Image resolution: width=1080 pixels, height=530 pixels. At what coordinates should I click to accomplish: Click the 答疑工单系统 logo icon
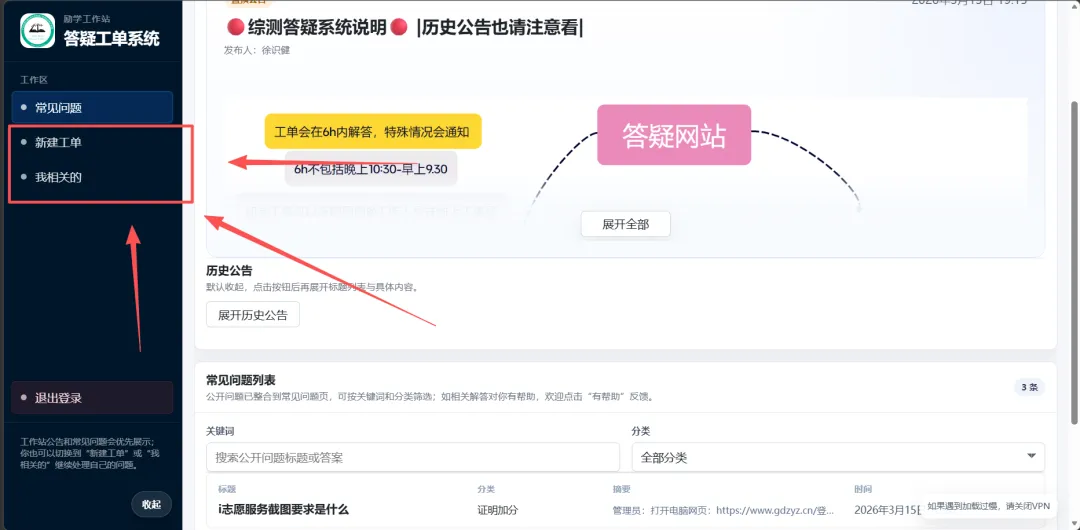(x=37, y=31)
